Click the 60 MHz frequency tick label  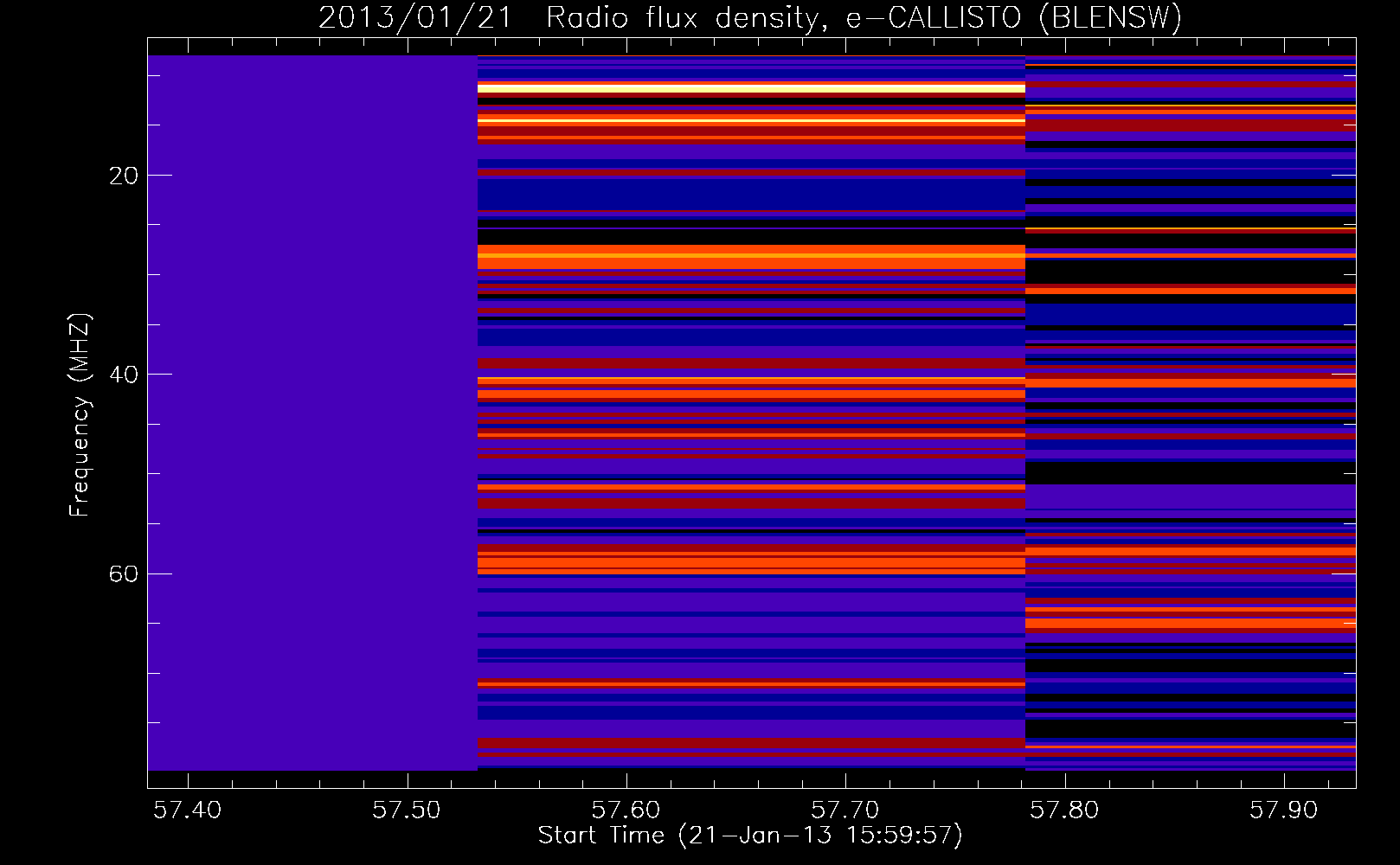coord(123,573)
